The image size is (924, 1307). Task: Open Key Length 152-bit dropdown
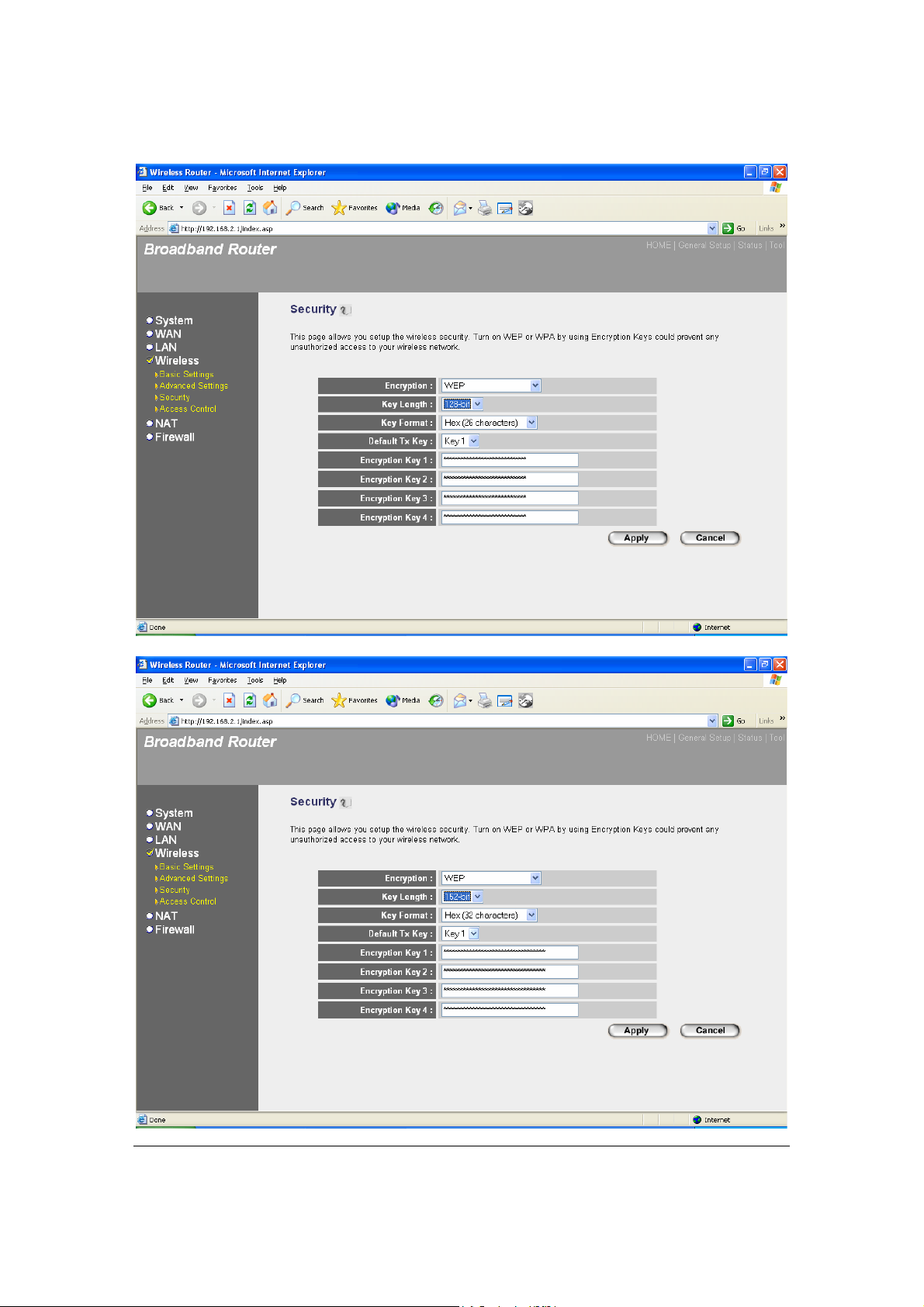coord(462,897)
